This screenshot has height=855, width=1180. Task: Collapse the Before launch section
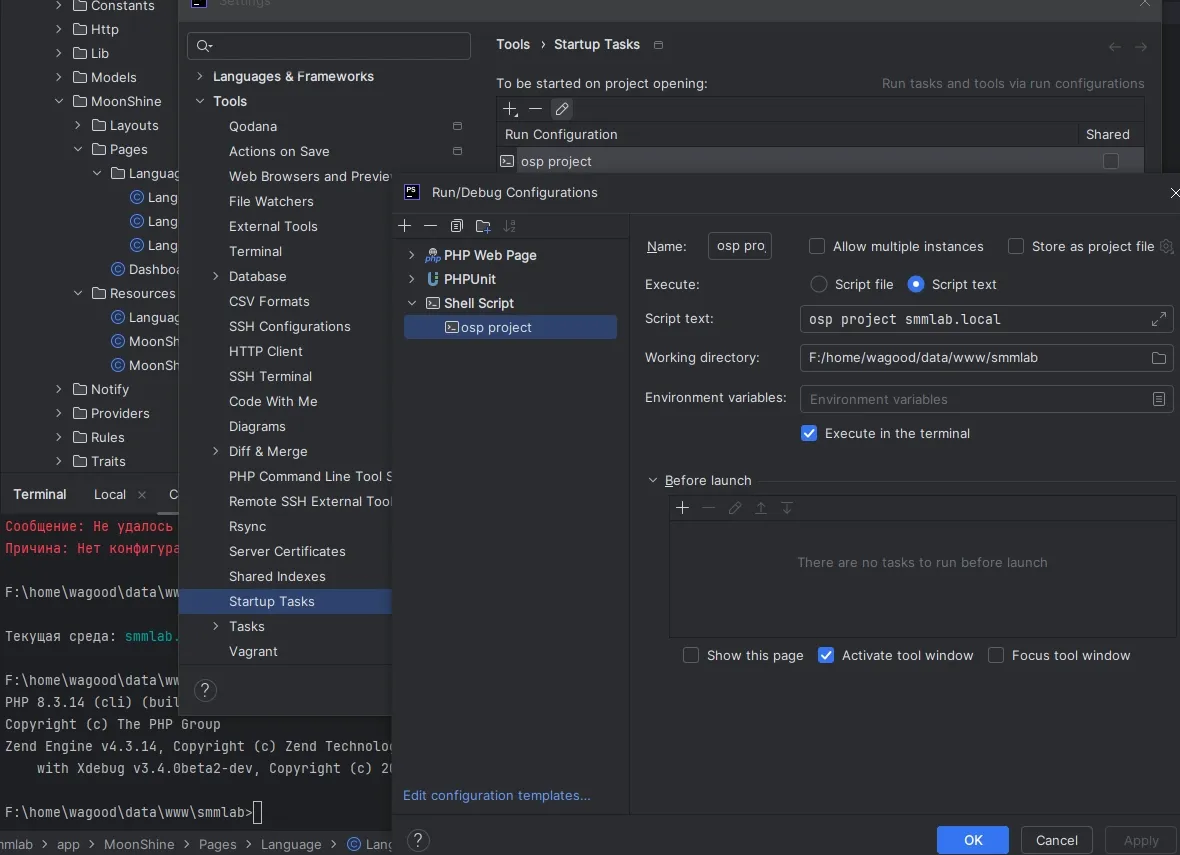point(652,480)
